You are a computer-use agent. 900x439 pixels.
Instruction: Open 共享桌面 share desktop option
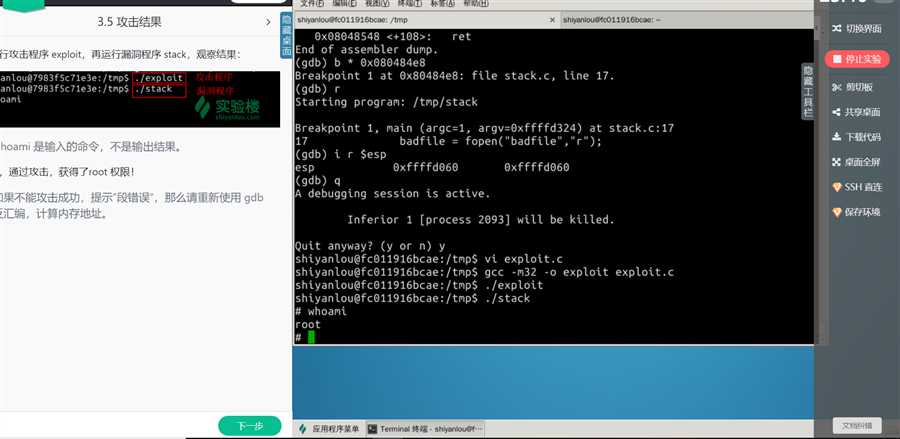tap(856, 112)
